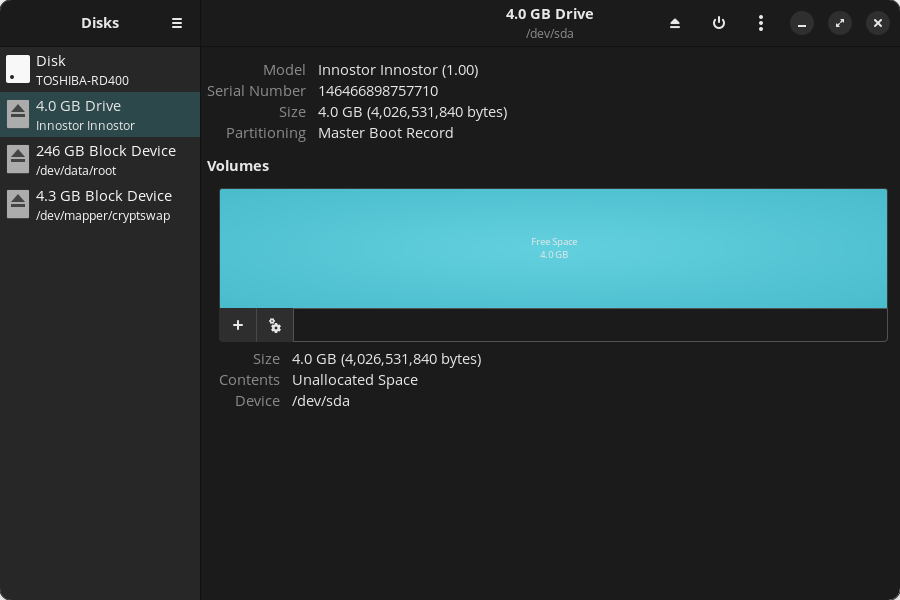Click the drive icon beside 246 GB Block Device
Screen dimensions: 900x600
pos(17,159)
